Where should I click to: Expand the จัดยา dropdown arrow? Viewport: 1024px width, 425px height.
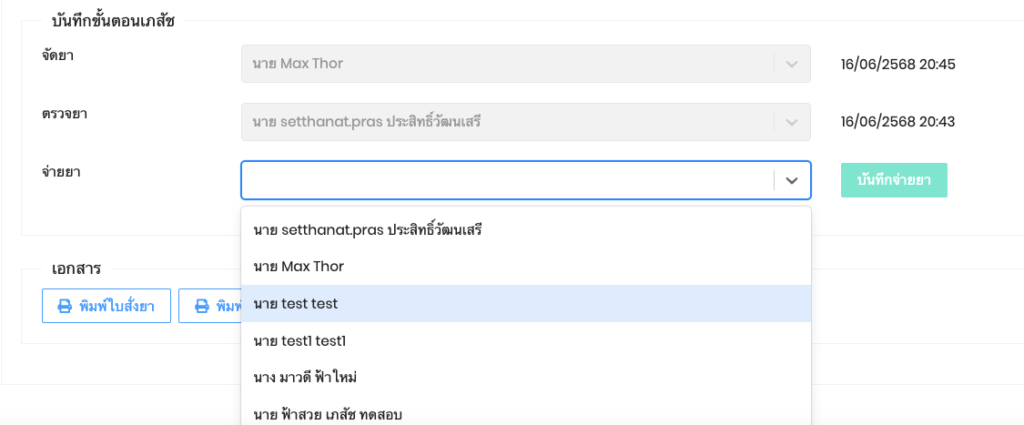click(792, 64)
